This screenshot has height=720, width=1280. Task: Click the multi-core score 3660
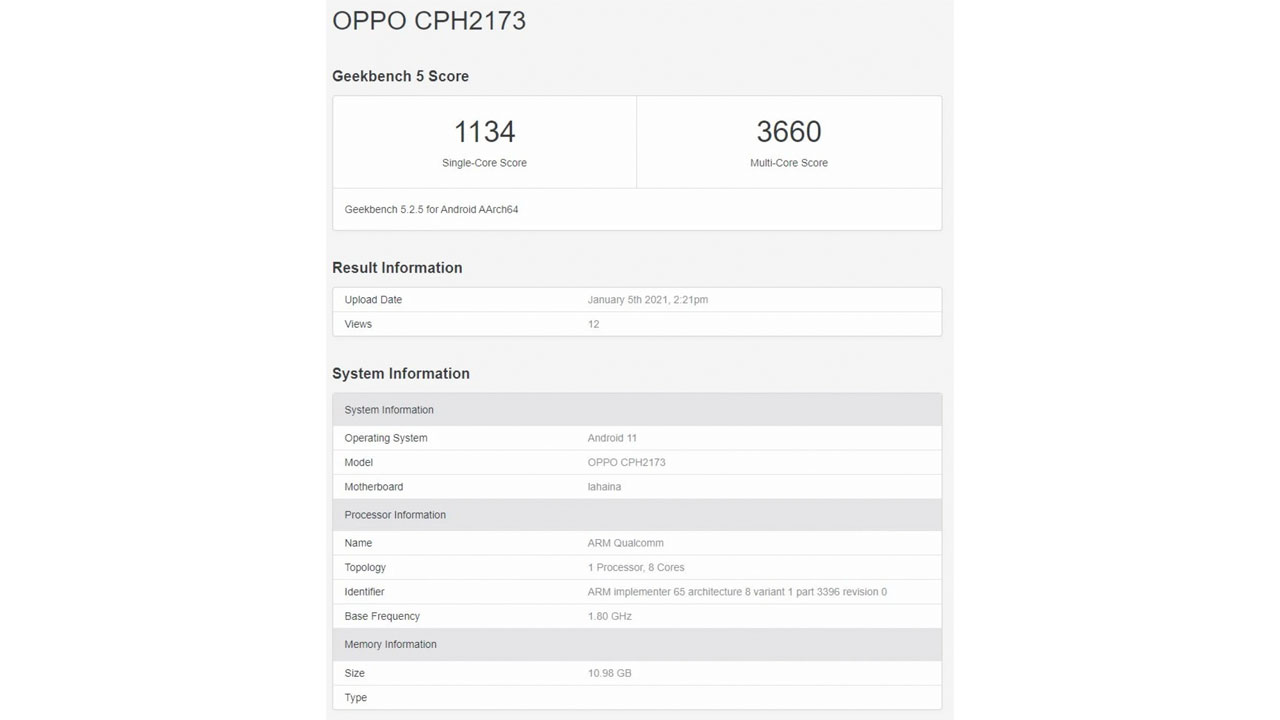[x=788, y=132]
